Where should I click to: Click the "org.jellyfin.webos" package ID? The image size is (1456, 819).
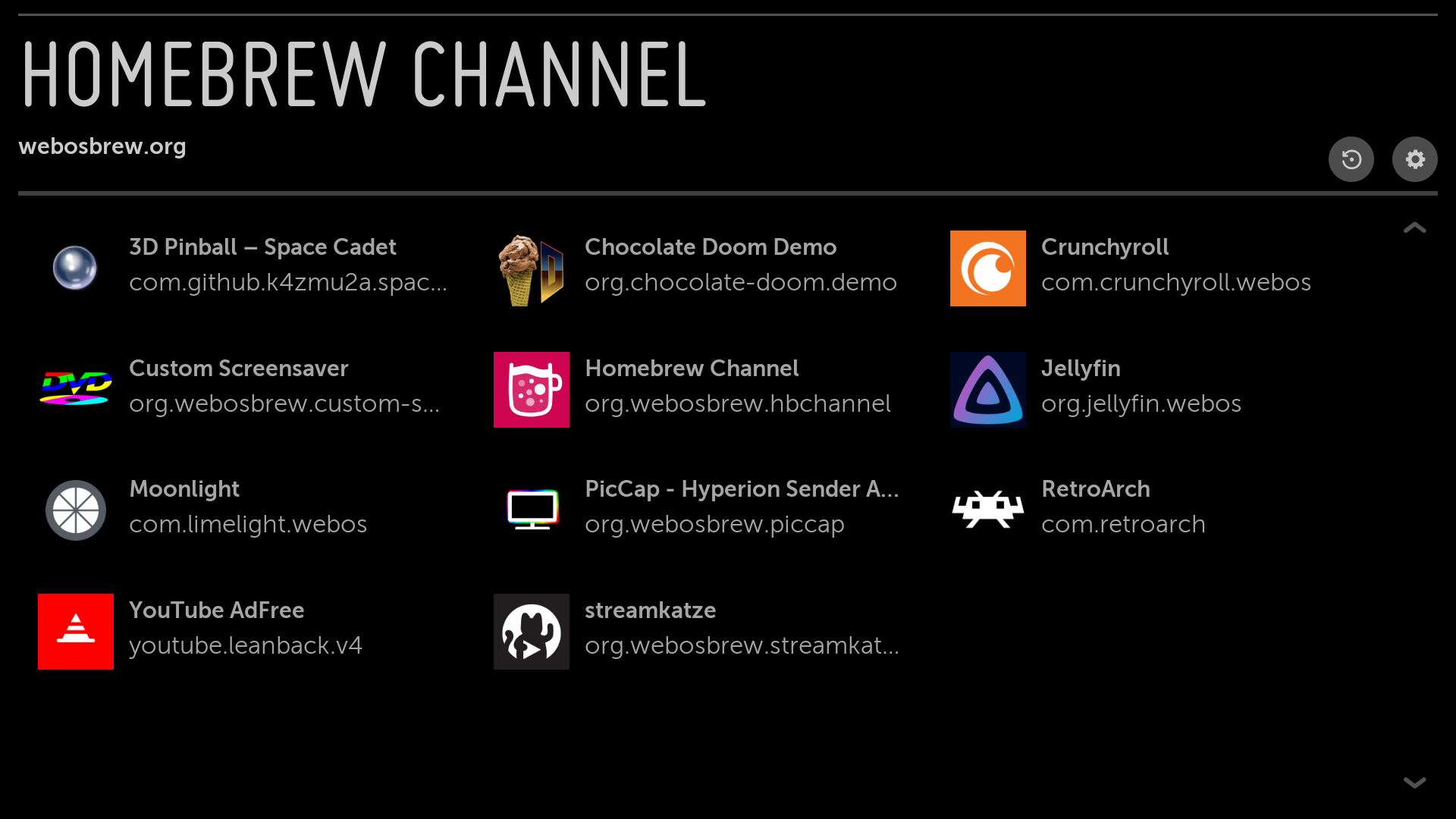pyautogui.click(x=1141, y=404)
